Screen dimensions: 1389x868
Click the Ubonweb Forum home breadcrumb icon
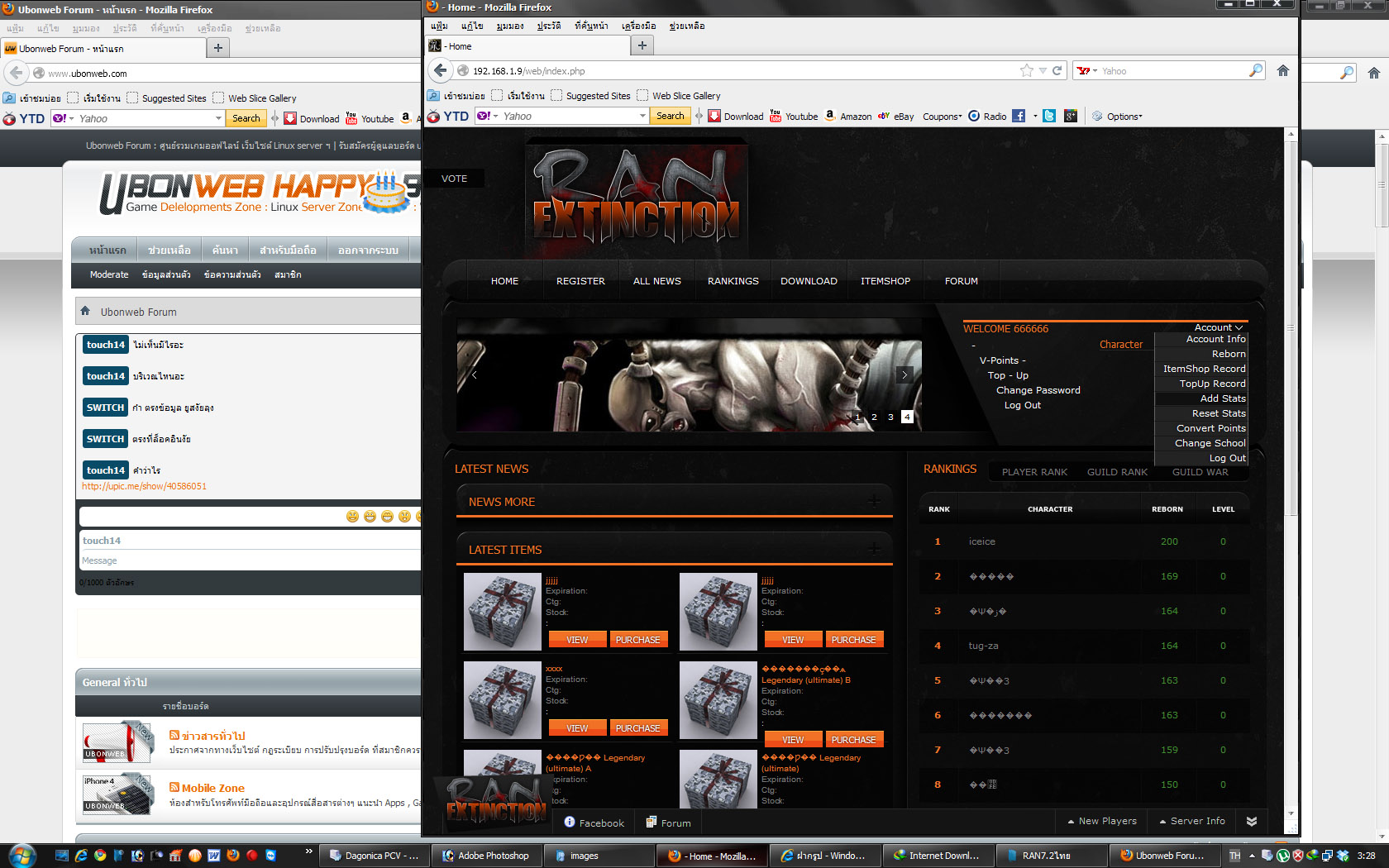click(x=85, y=311)
